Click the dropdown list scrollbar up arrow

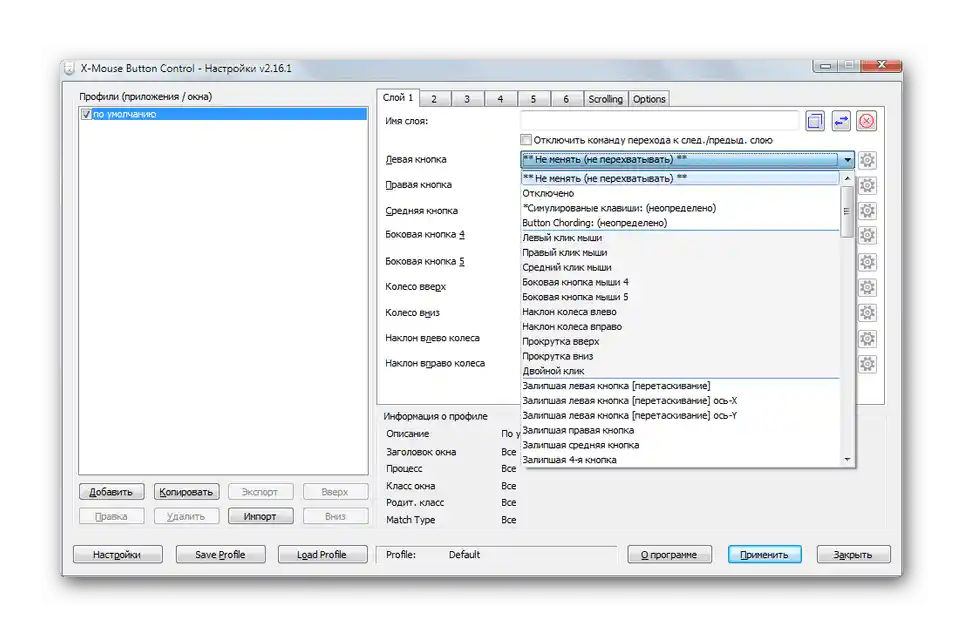coord(847,178)
